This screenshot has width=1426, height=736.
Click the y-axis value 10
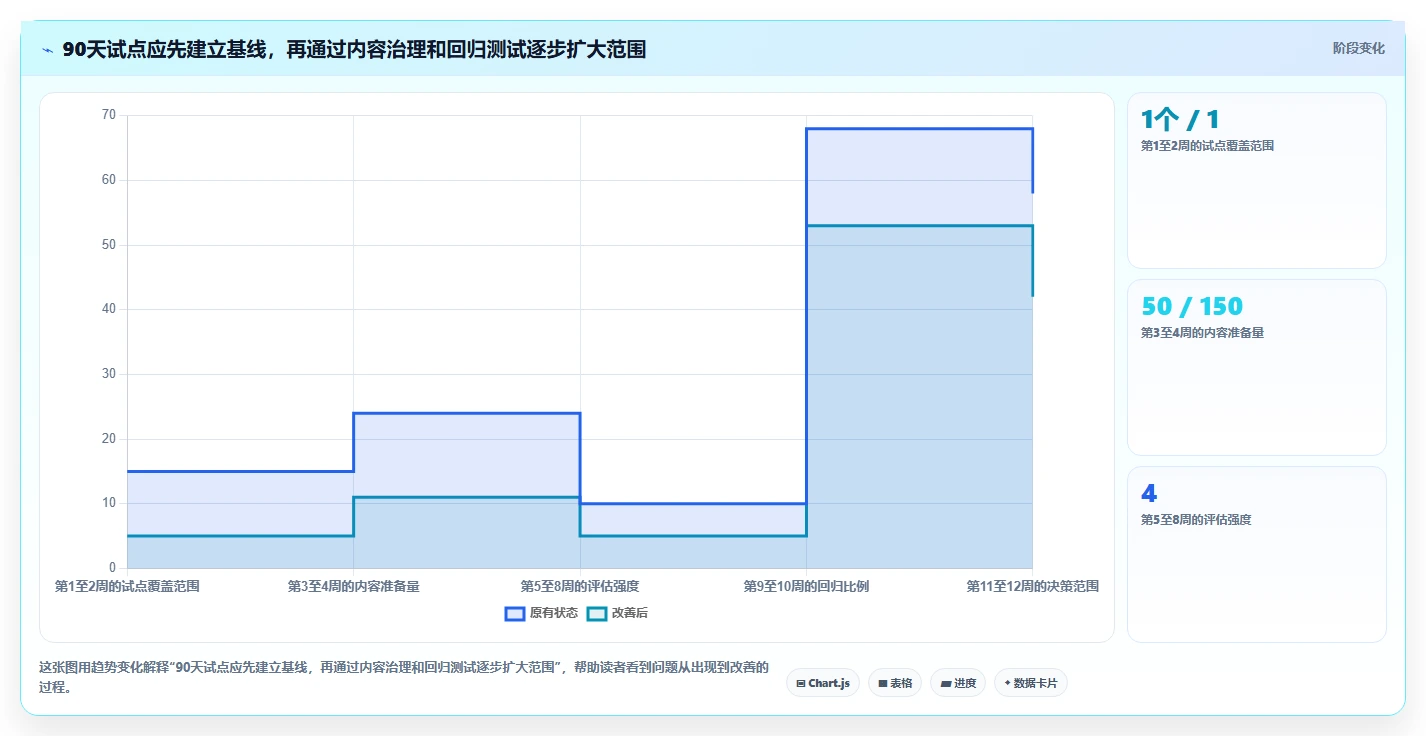click(109, 503)
